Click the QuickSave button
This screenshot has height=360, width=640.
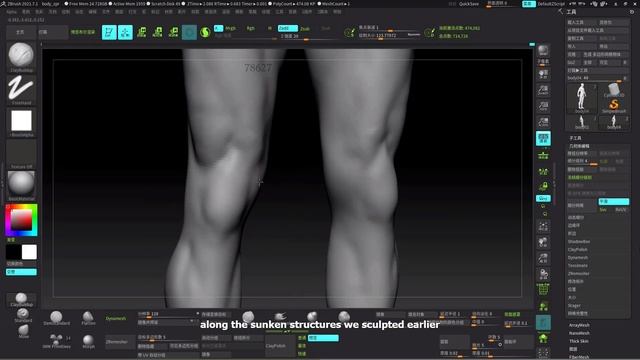point(469,4)
